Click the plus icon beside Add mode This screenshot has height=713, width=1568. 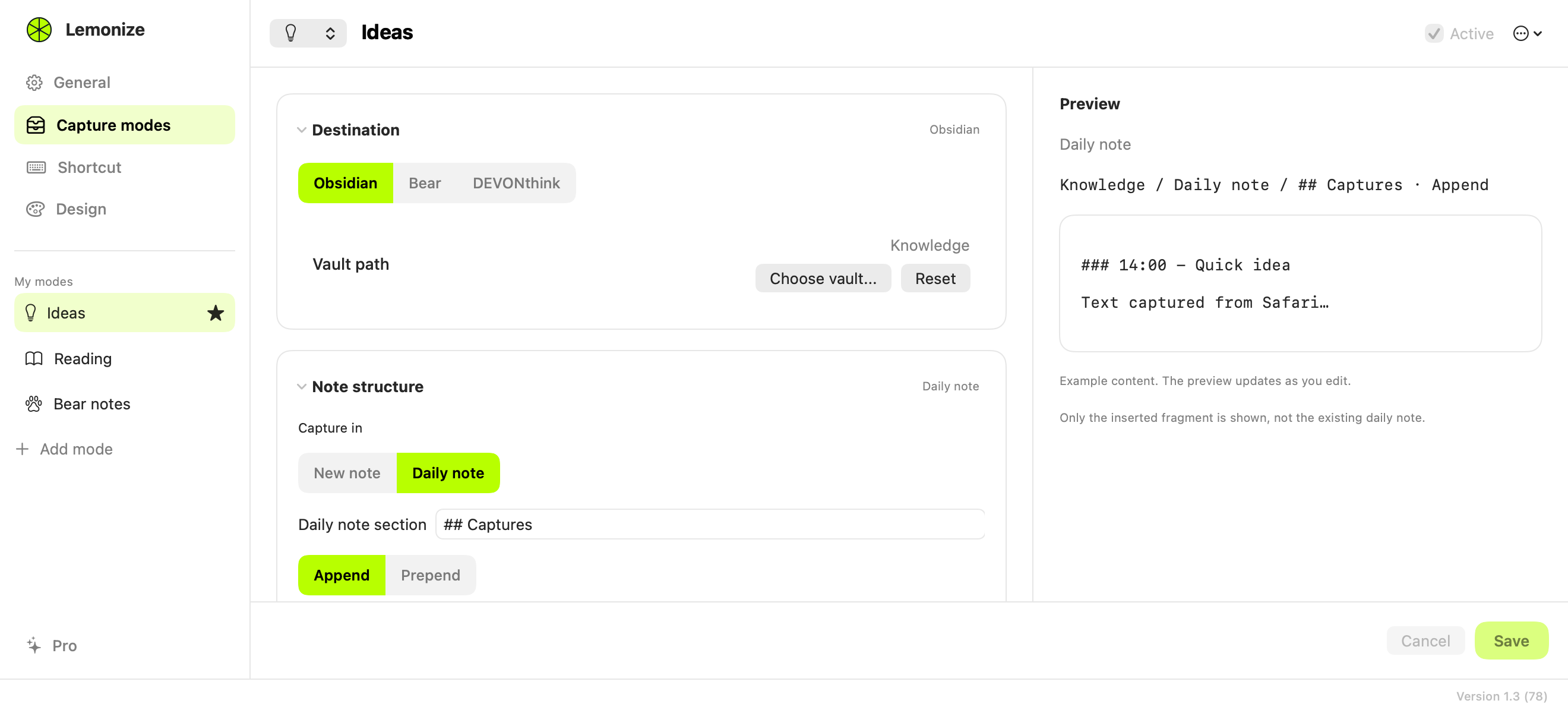click(x=23, y=449)
